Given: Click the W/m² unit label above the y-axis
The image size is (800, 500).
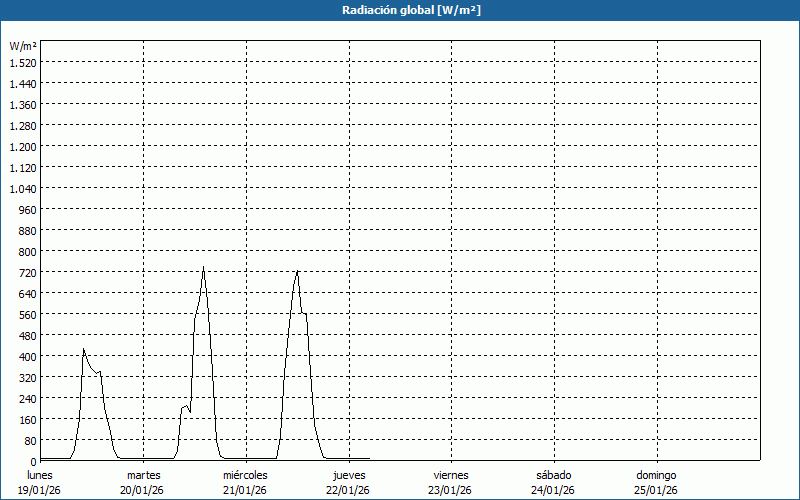Looking at the screenshot, I should [x=23, y=46].
